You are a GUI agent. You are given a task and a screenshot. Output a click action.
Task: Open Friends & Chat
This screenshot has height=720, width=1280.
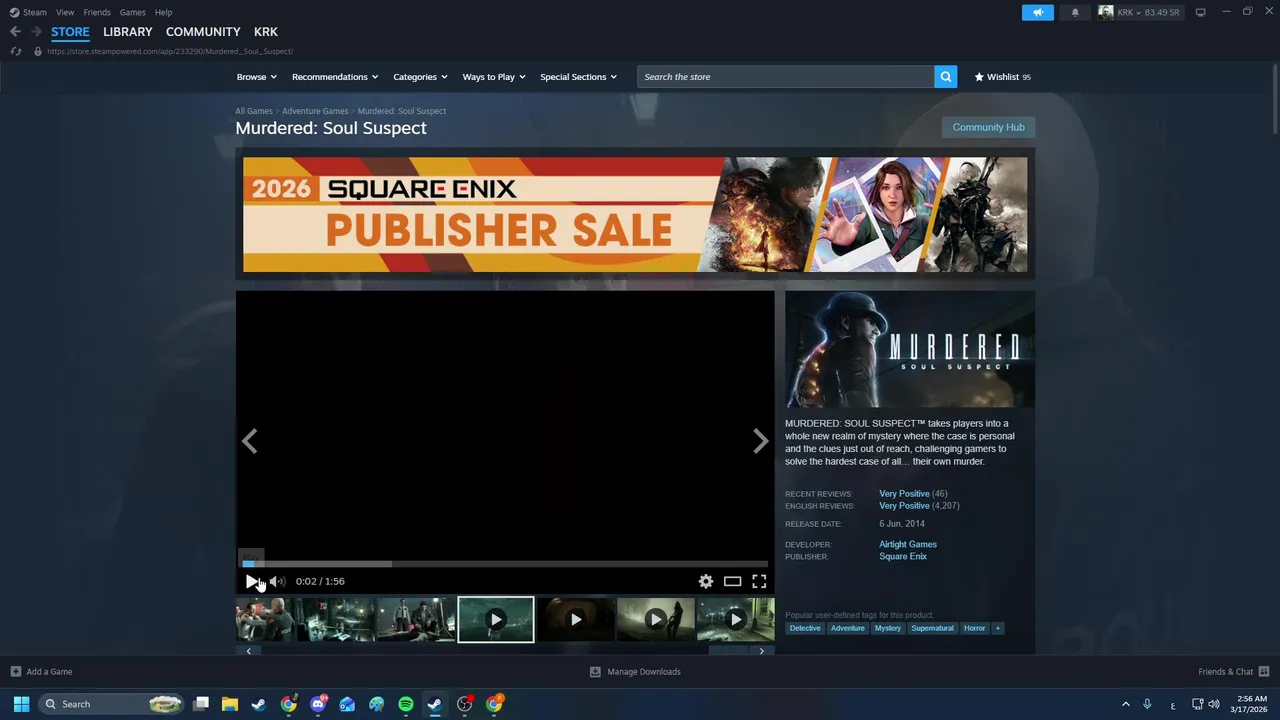point(1234,672)
